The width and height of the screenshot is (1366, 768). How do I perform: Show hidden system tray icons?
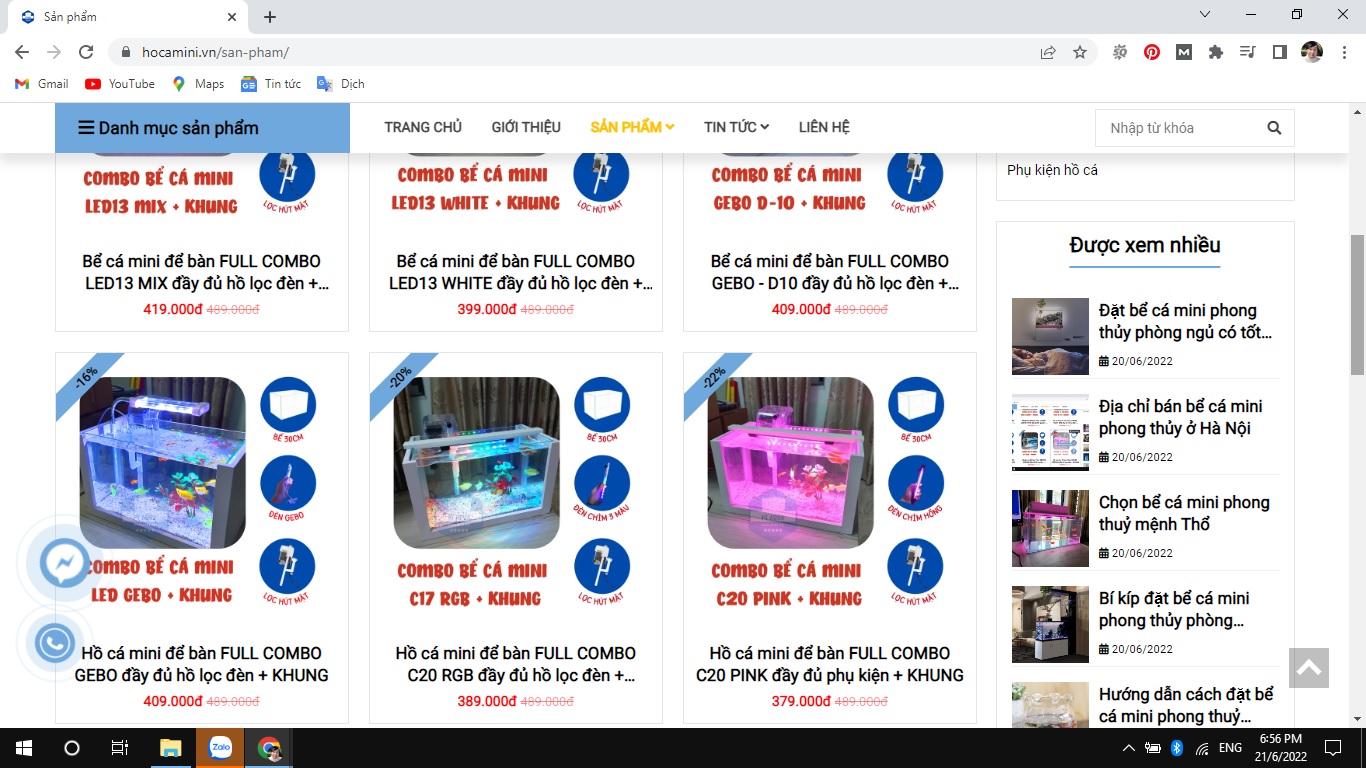pos(1129,748)
